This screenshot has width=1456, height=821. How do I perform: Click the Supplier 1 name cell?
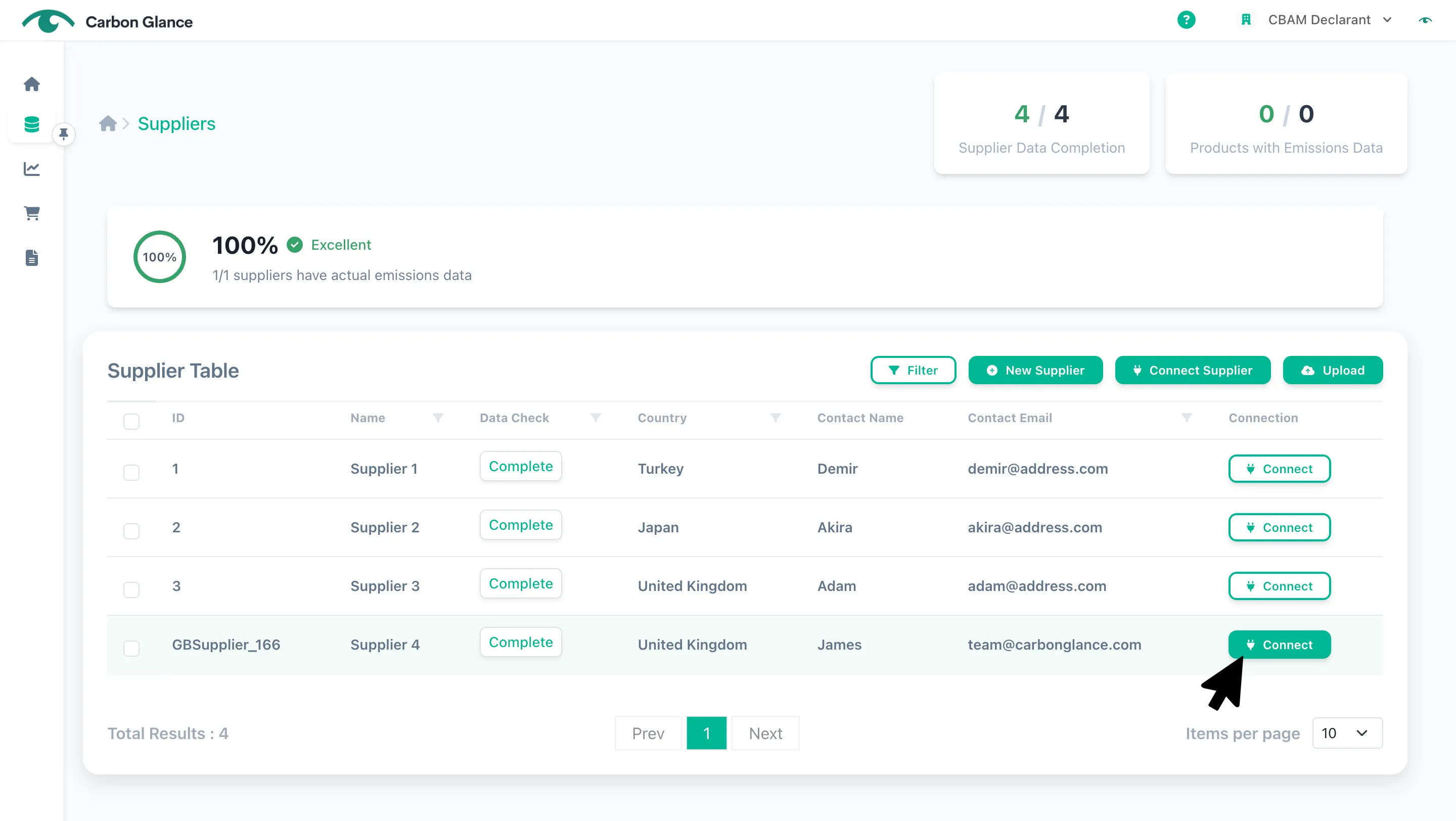click(x=384, y=469)
